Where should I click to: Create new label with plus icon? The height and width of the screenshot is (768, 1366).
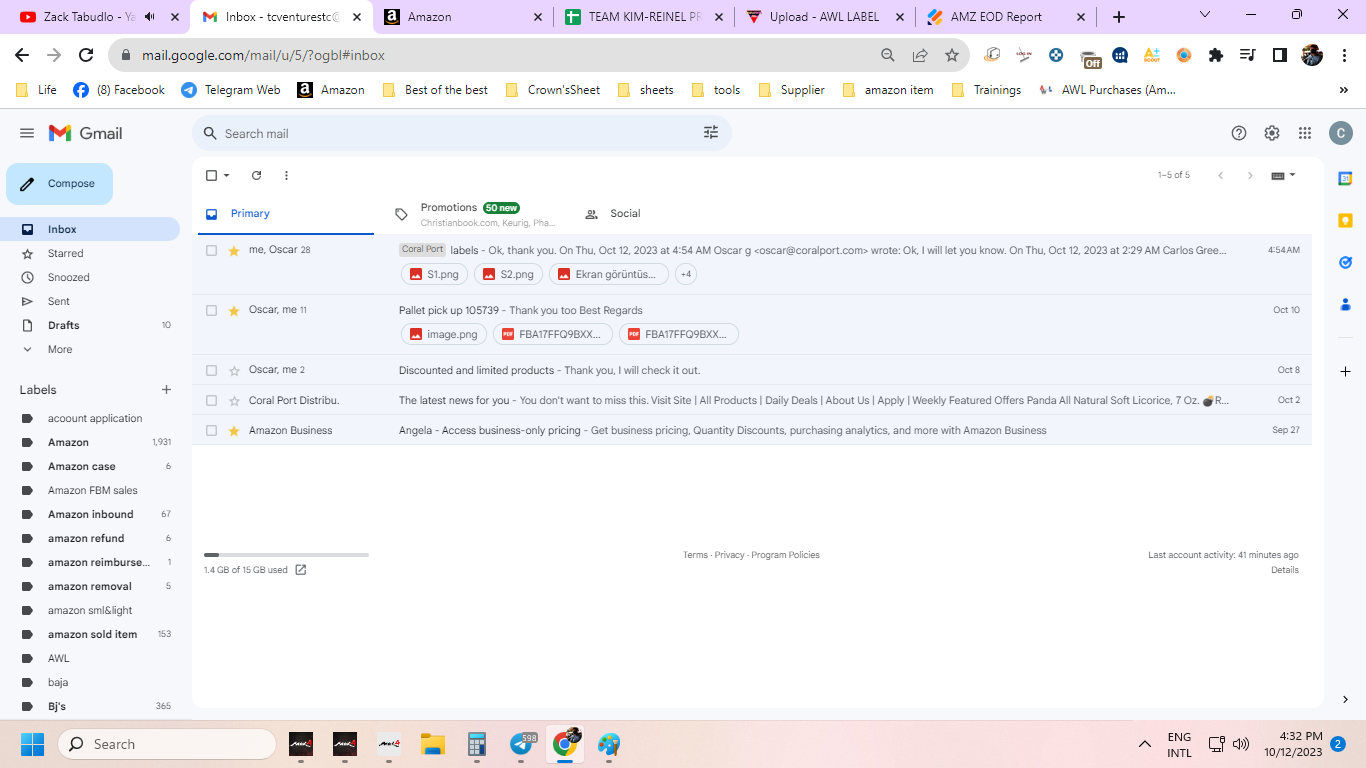pyautogui.click(x=166, y=390)
